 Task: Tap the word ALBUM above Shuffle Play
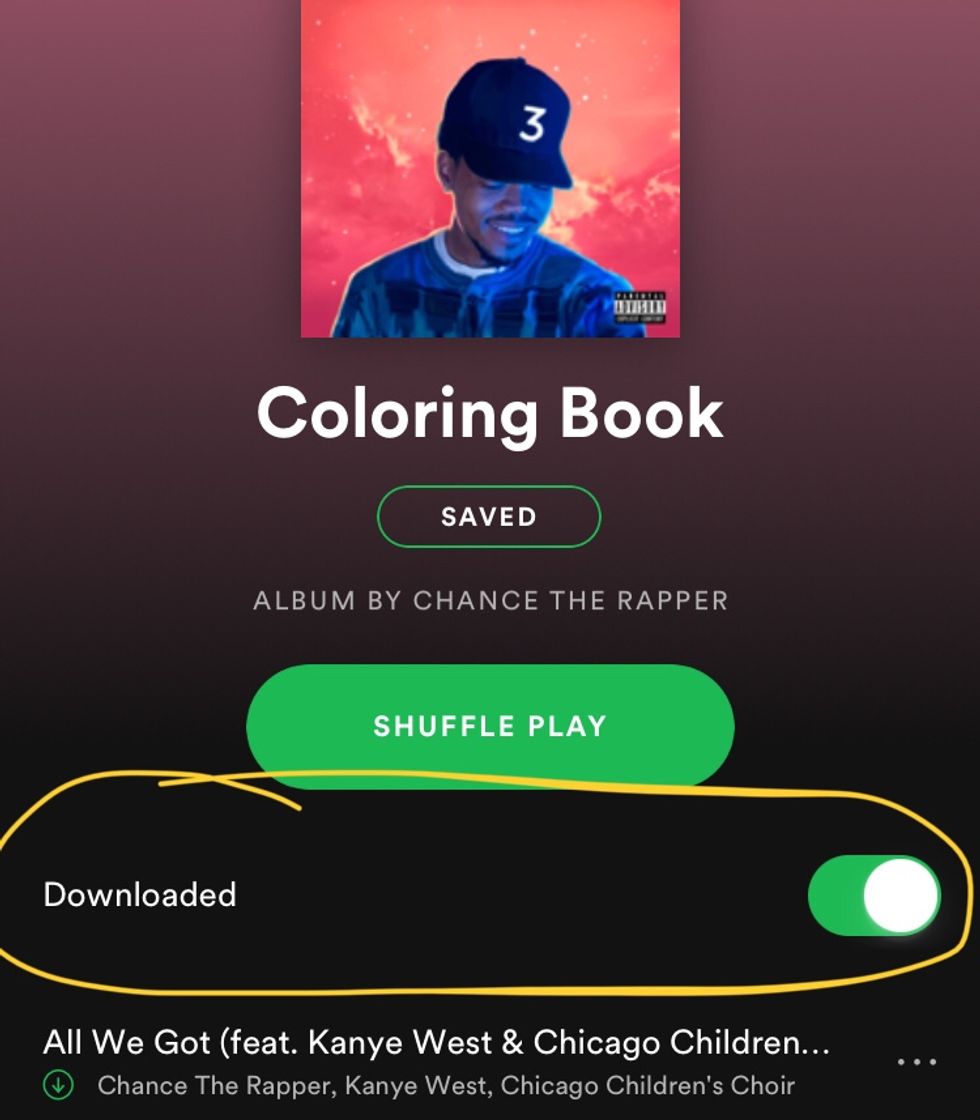304,601
